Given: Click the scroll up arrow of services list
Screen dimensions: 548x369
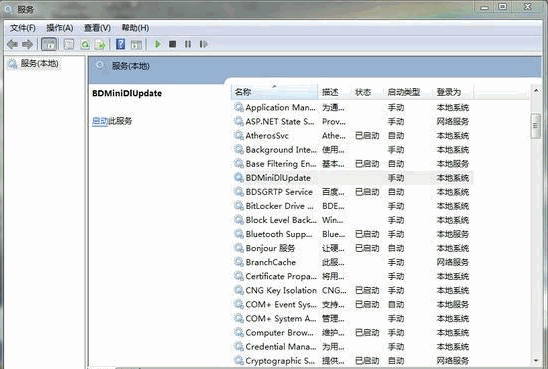Looking at the screenshot, I should (x=536, y=91).
